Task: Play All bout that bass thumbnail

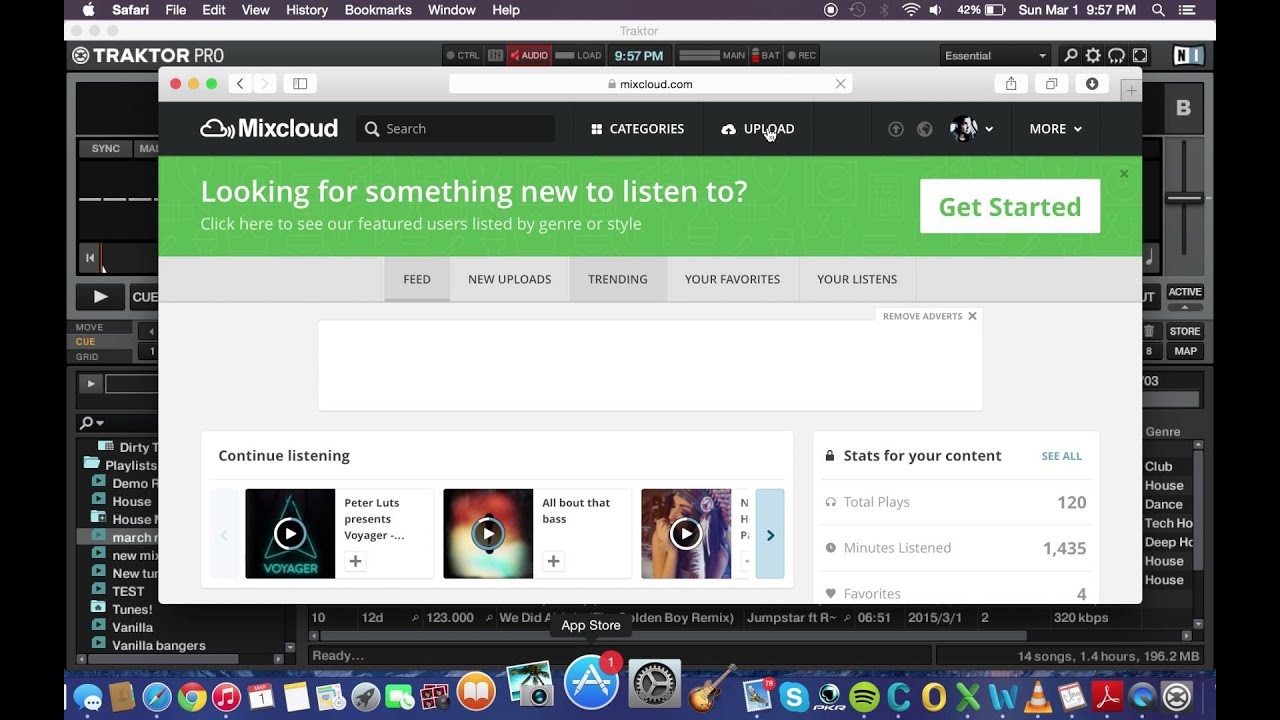Action: tap(488, 534)
